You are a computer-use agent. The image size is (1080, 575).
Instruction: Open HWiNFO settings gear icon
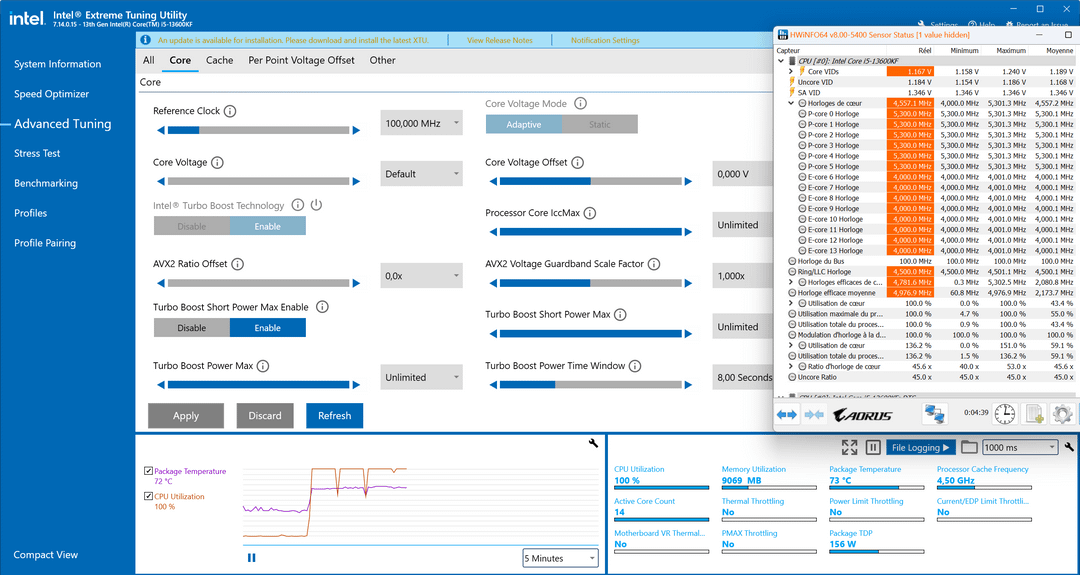(1062, 414)
